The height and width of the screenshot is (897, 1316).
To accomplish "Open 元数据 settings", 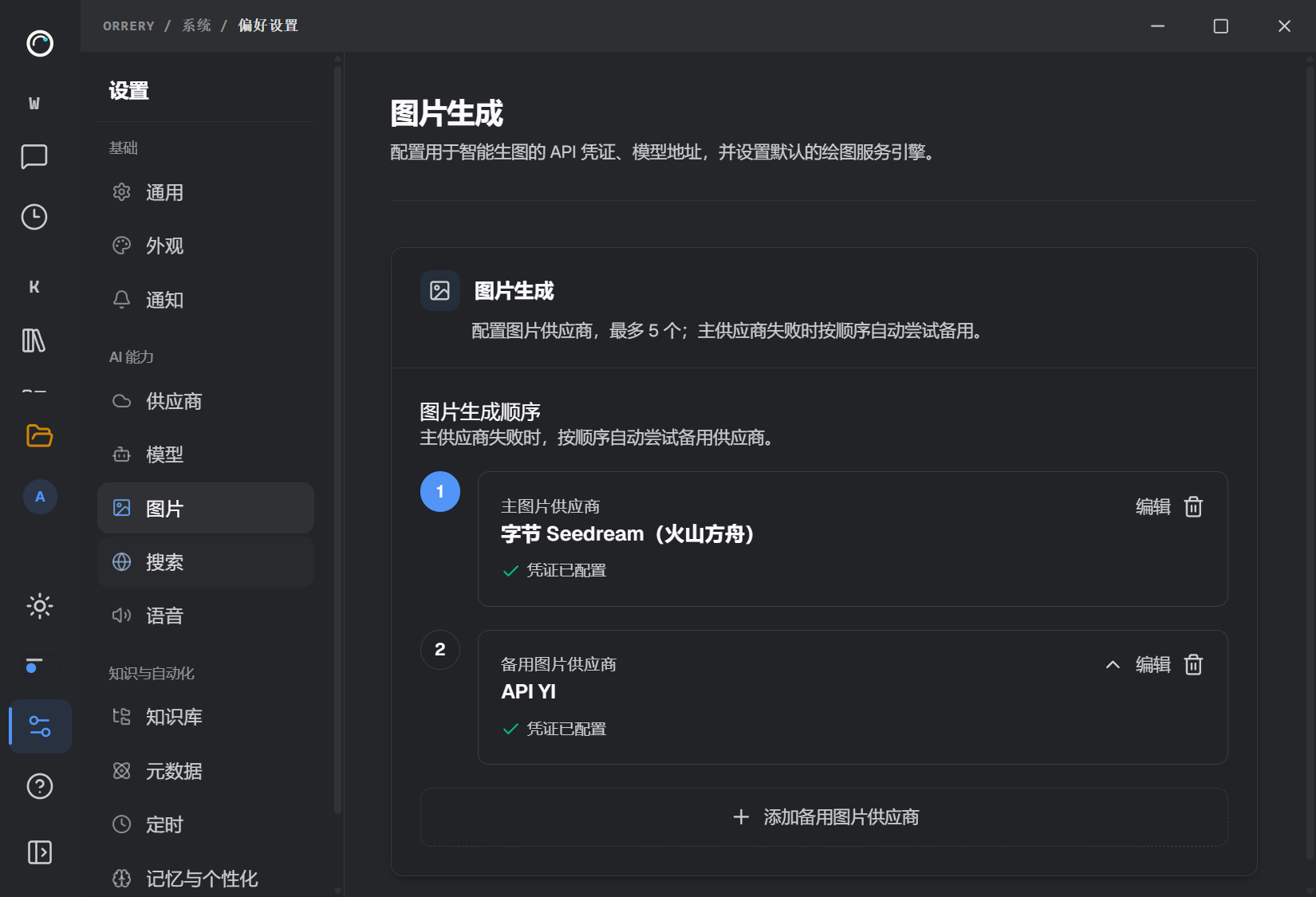I will tap(206, 771).
